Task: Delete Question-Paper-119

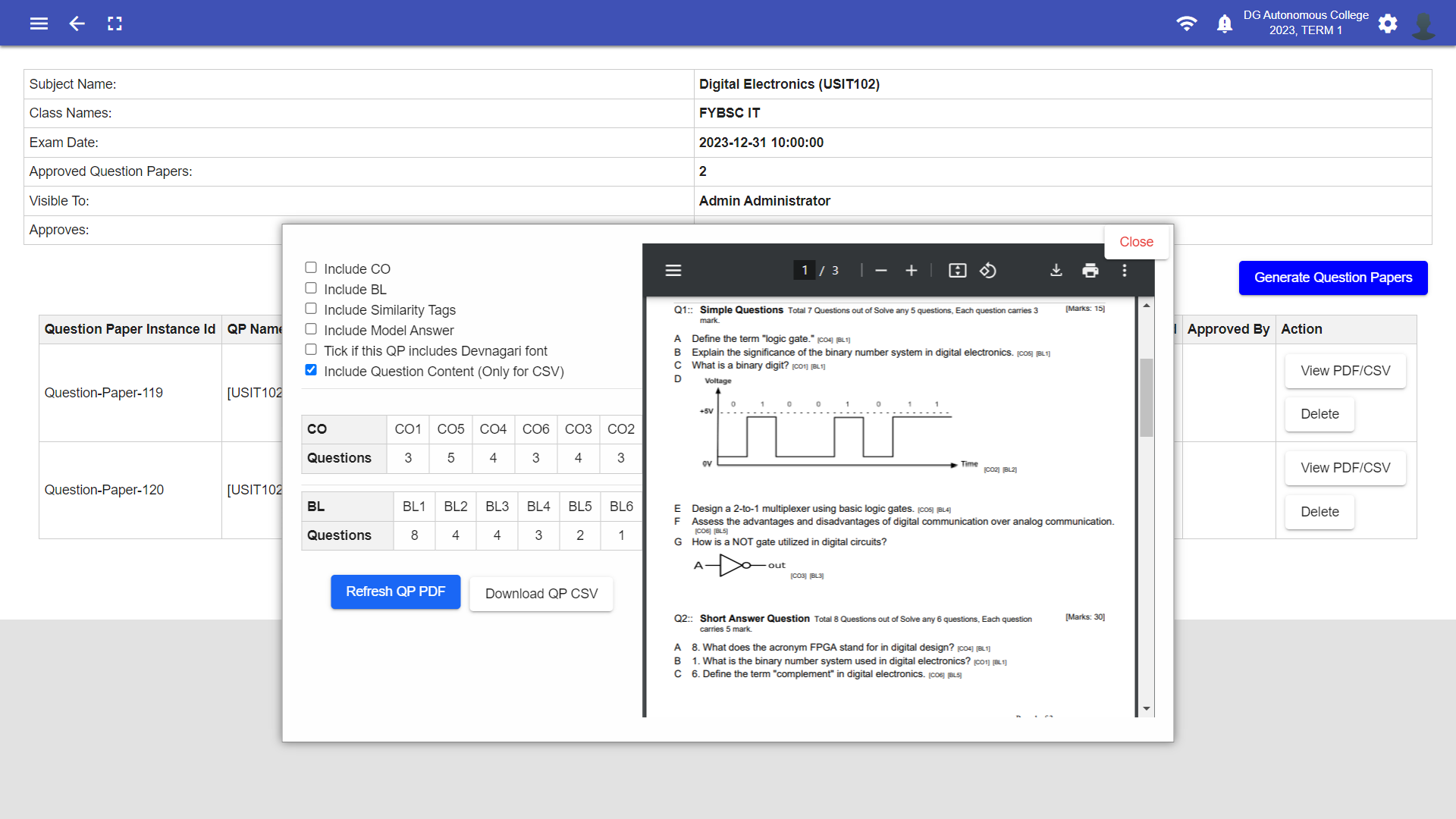Action: coord(1319,414)
